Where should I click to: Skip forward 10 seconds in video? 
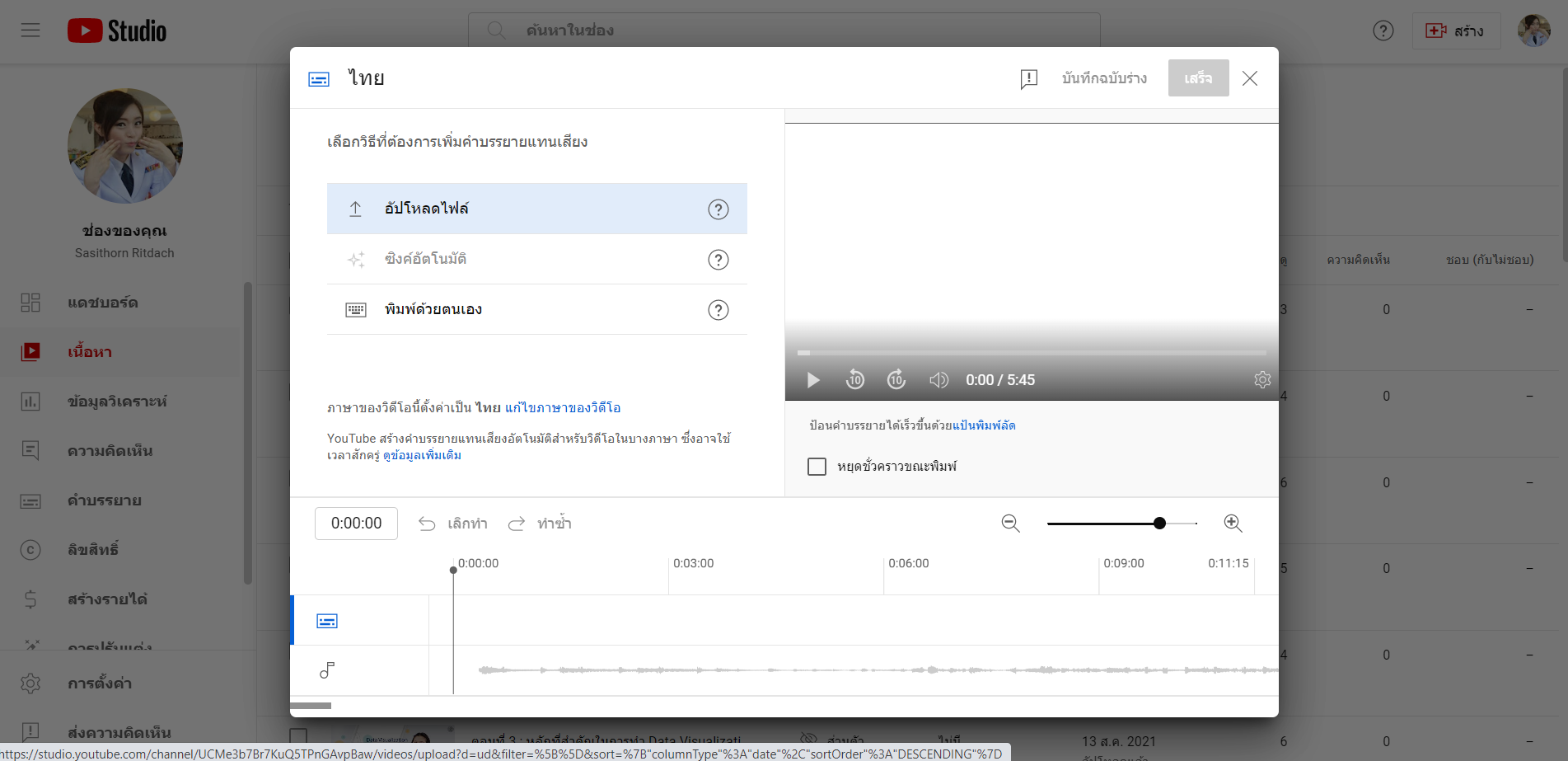[896, 379]
